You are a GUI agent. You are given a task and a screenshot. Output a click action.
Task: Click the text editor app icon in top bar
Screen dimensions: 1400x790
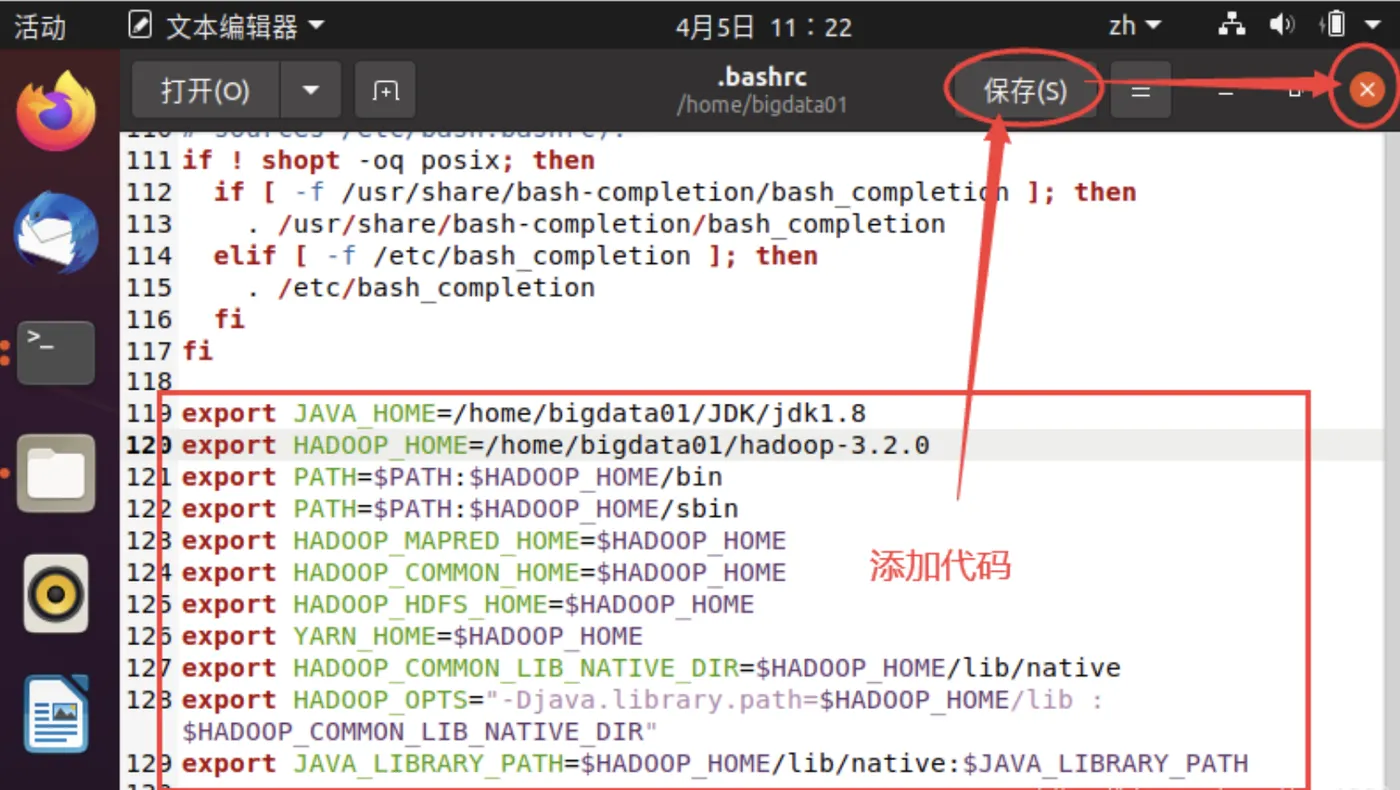click(141, 25)
